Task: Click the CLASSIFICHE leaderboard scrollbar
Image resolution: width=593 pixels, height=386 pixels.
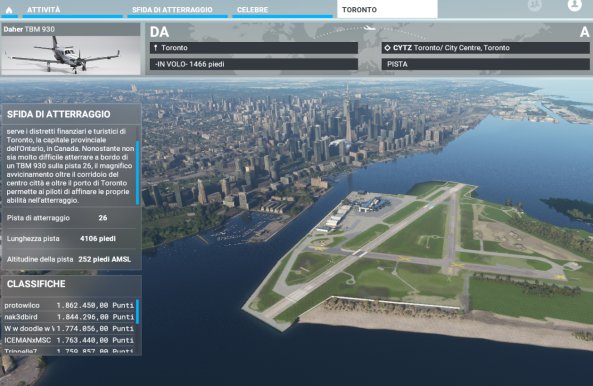Action: point(137,312)
